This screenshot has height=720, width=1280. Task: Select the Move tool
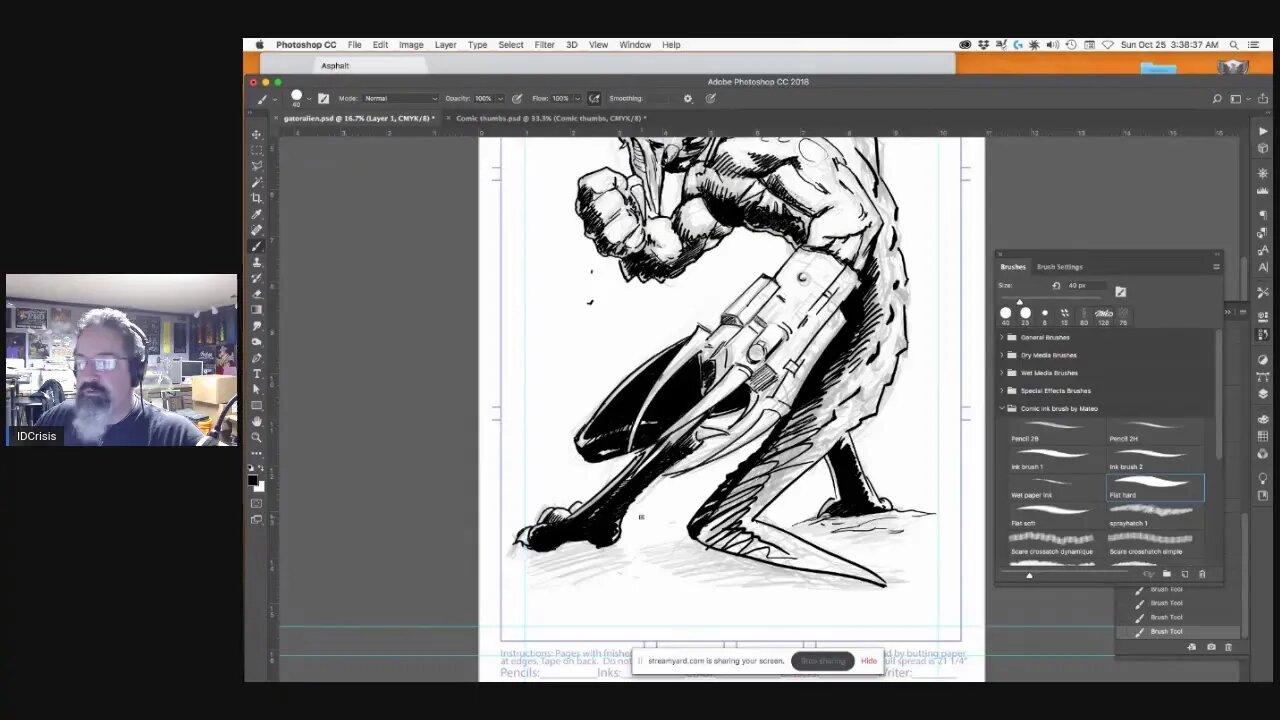[257, 134]
